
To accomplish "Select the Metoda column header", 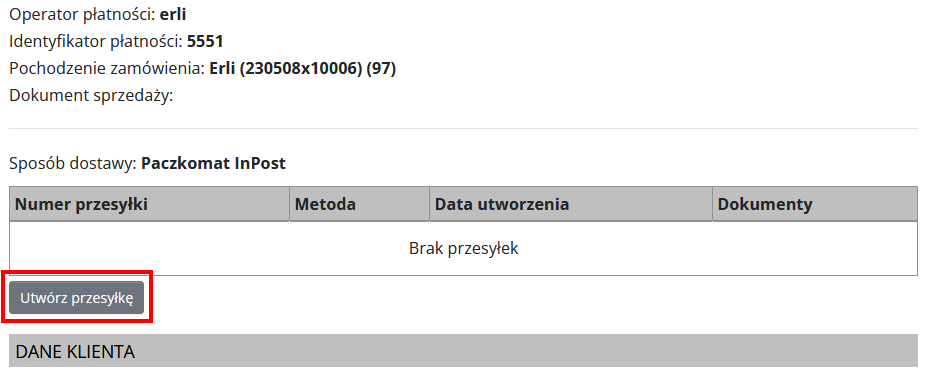I will coord(359,204).
